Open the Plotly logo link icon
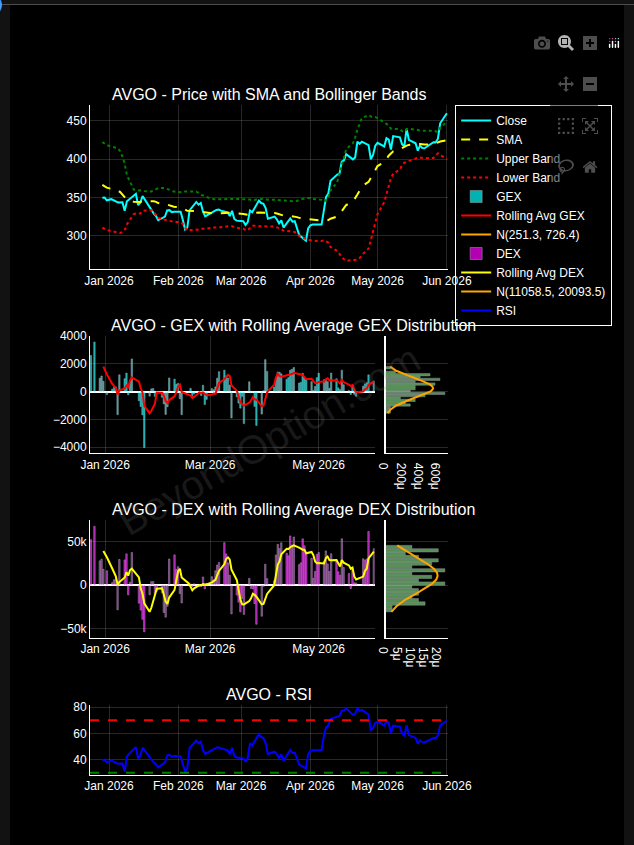The image size is (634, 845). pyautogui.click(x=614, y=43)
